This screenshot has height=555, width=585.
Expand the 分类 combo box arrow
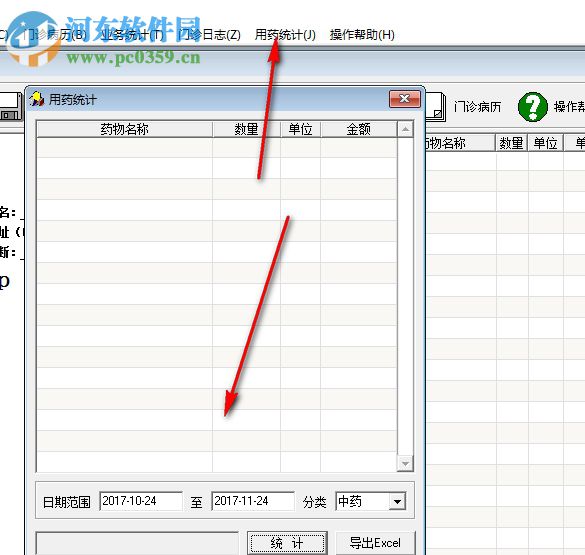pyautogui.click(x=397, y=501)
